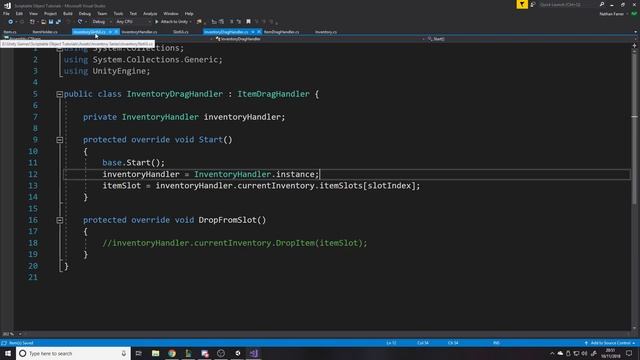Open the Edit menu
The width and height of the screenshot is (640, 360).
[19, 13]
